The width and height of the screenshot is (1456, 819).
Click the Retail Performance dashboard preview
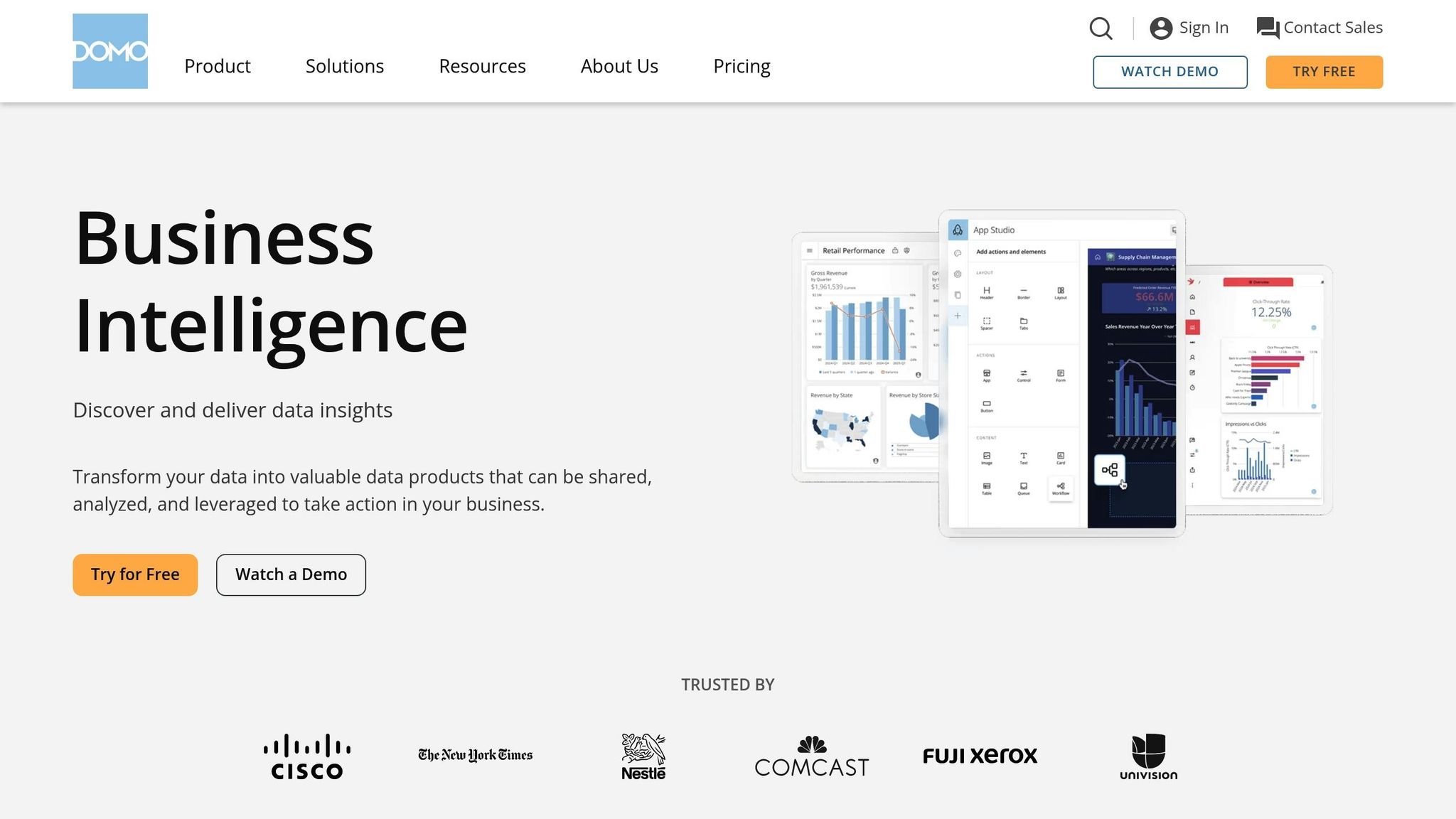tap(866, 357)
